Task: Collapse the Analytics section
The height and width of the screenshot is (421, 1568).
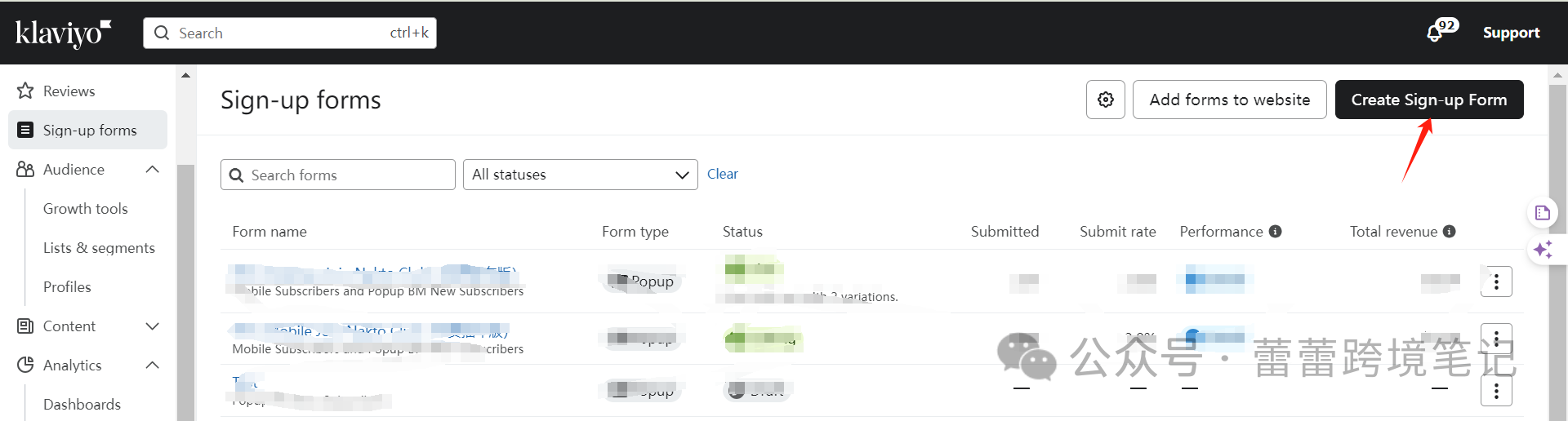Action: coord(152,366)
